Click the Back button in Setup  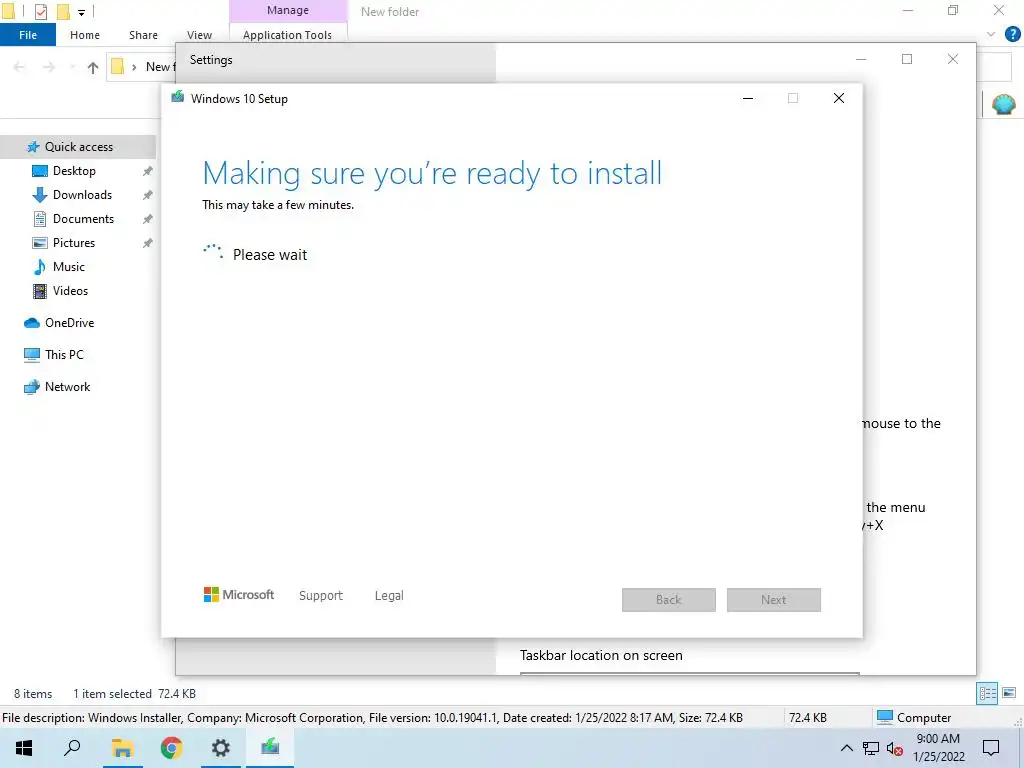[669, 600]
